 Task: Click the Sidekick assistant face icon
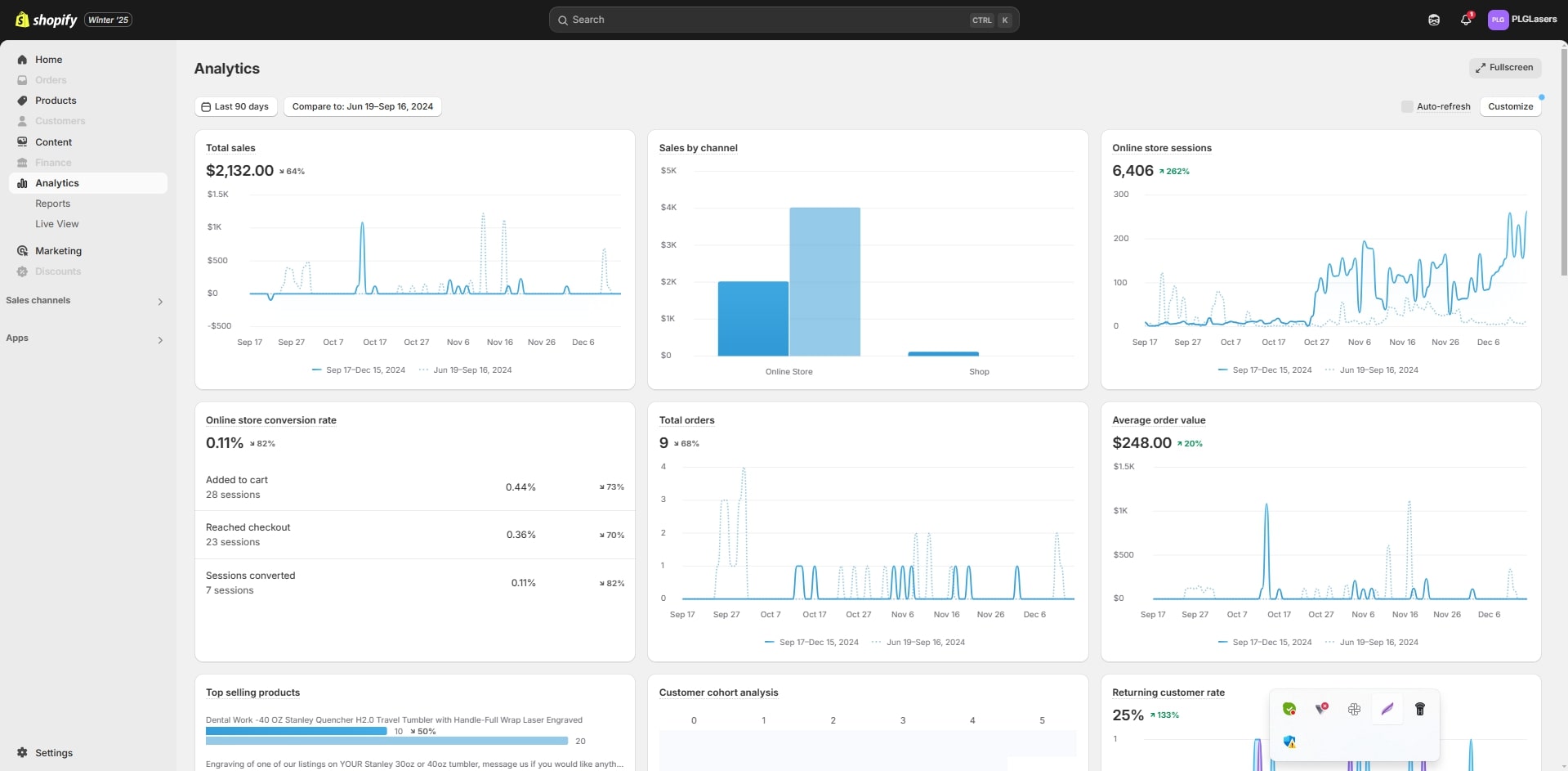tap(1433, 20)
